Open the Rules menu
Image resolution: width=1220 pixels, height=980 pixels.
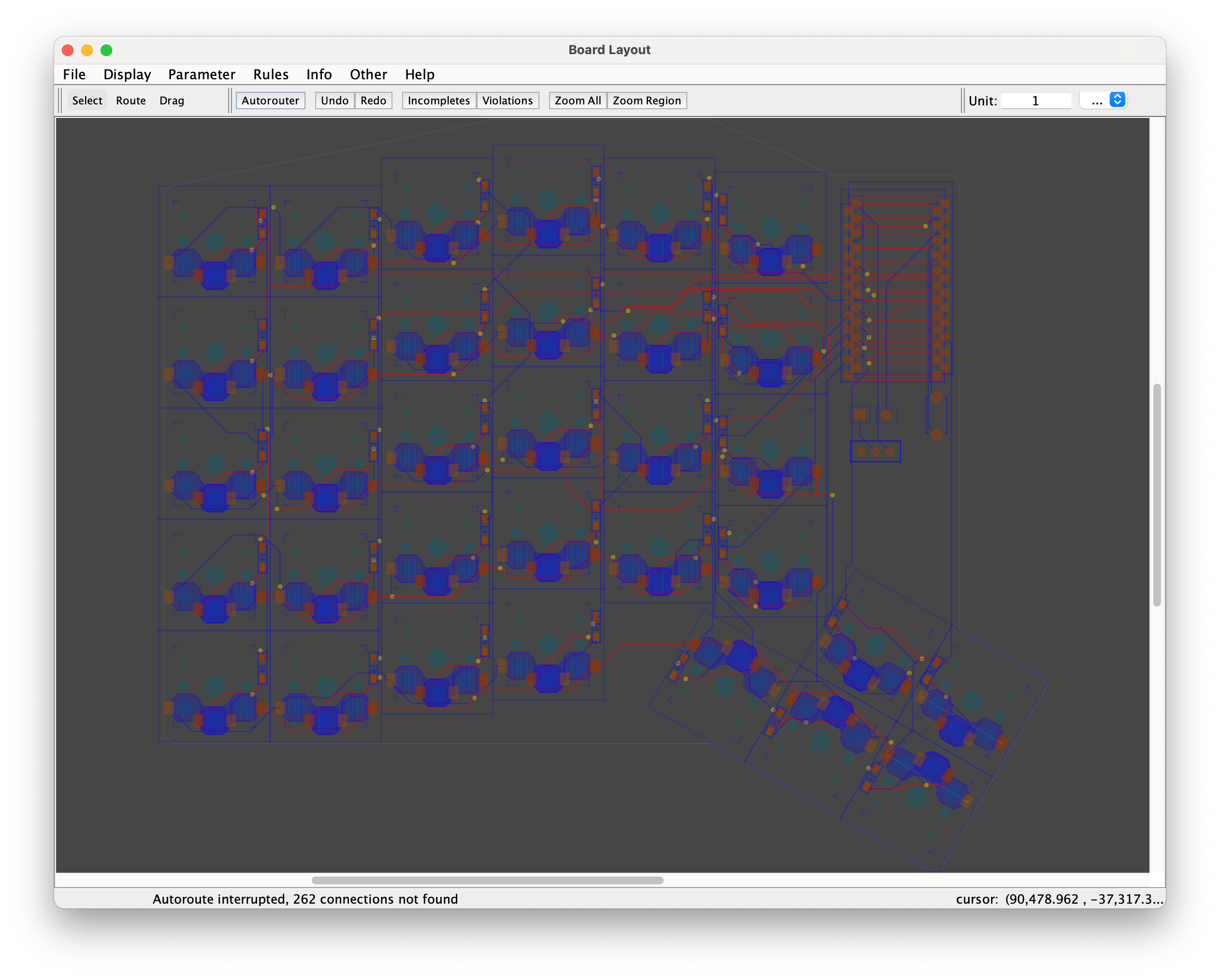tap(271, 74)
